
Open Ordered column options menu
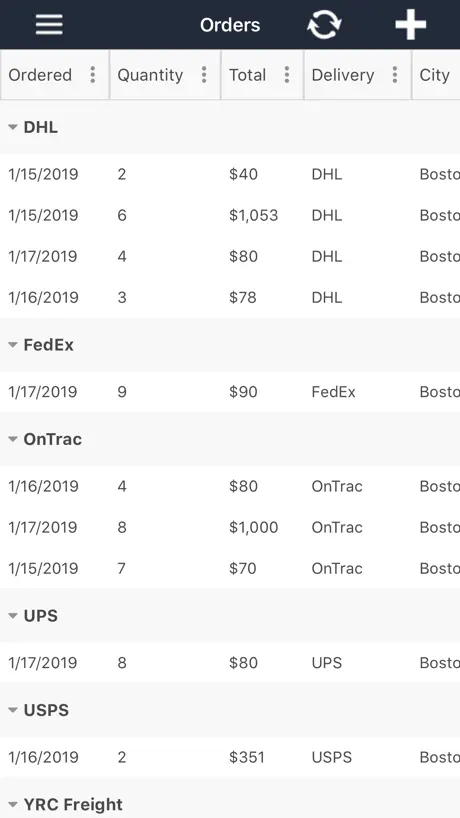pyautogui.click(x=93, y=75)
